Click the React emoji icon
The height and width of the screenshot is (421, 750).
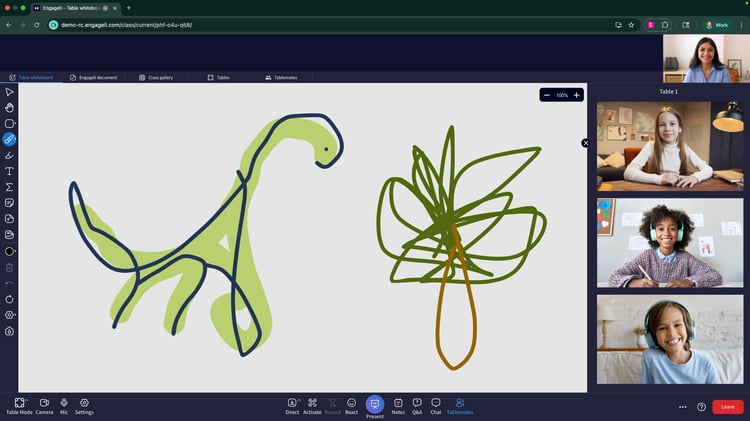point(351,403)
